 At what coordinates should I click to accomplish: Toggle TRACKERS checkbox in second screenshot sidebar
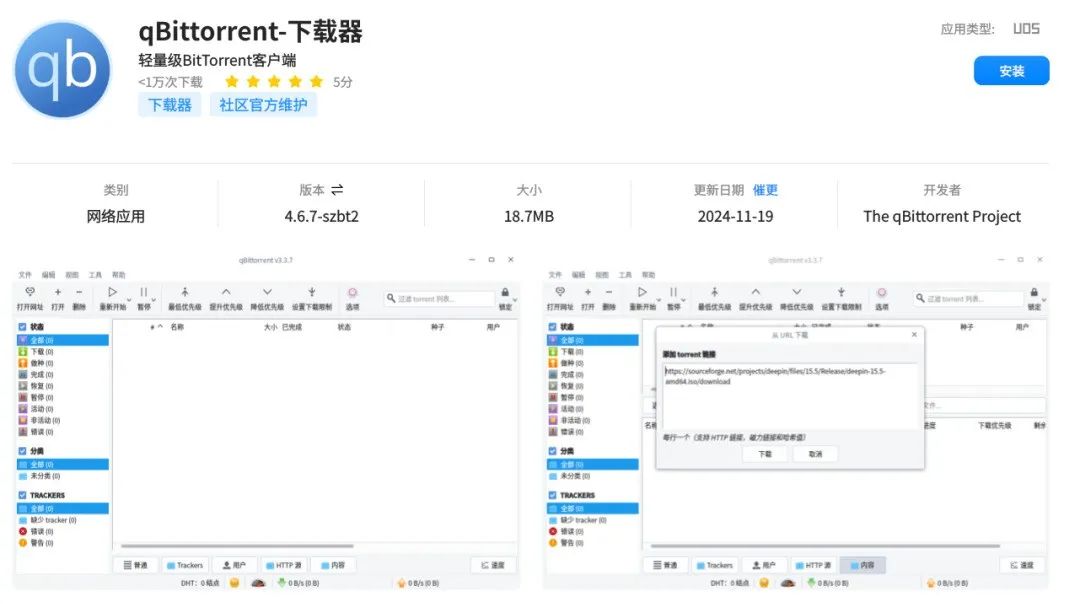click(x=552, y=495)
